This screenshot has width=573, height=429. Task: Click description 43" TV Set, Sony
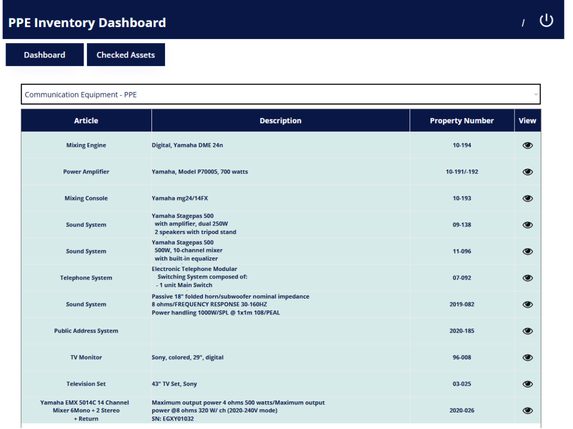pyautogui.click(x=174, y=384)
